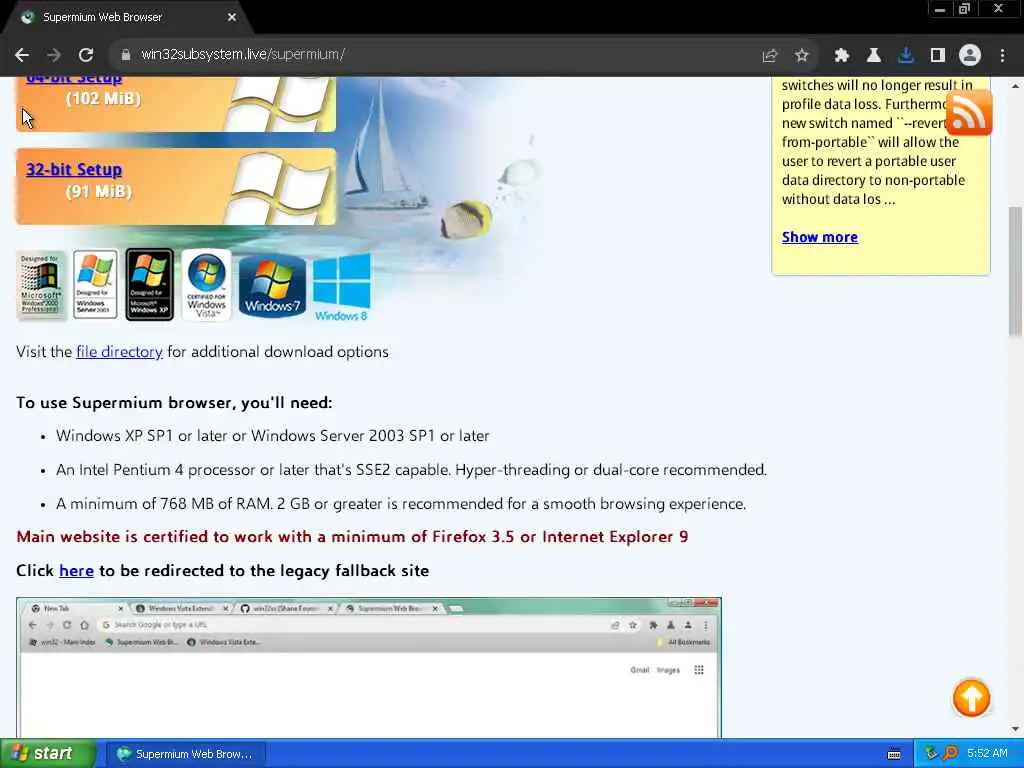Click the 'Intel Pentium 4 processor' requirement line

click(x=411, y=470)
